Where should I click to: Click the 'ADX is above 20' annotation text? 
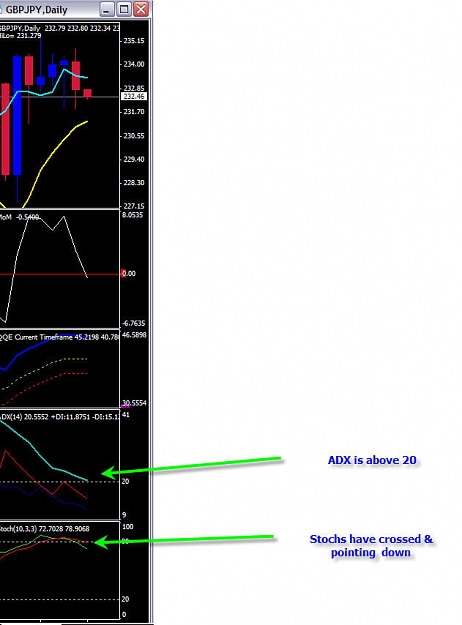point(372,460)
